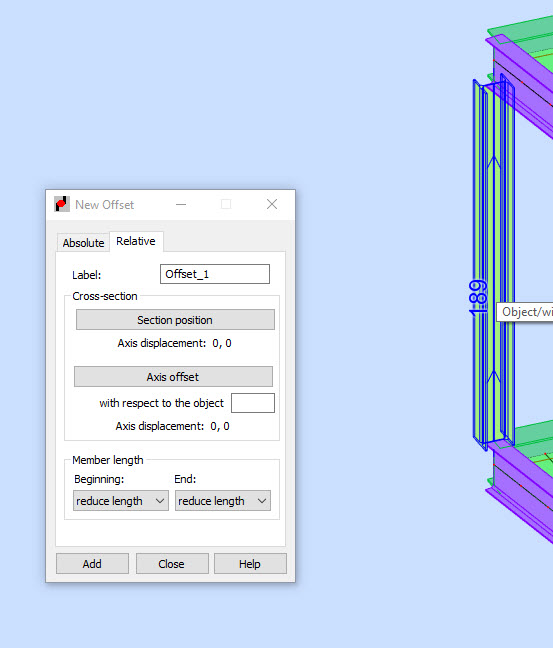Select member 189 label in the model
Screen dimensions: 553x648
click(478, 298)
